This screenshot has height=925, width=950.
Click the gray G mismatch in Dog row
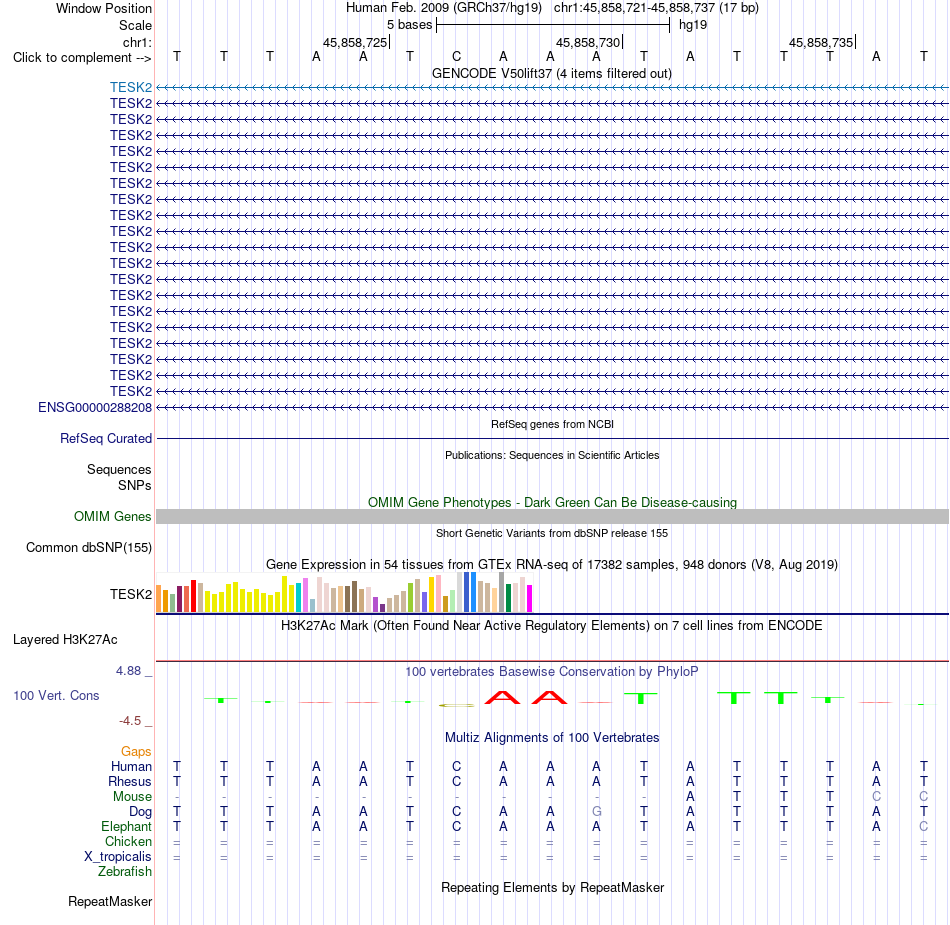coord(597,811)
